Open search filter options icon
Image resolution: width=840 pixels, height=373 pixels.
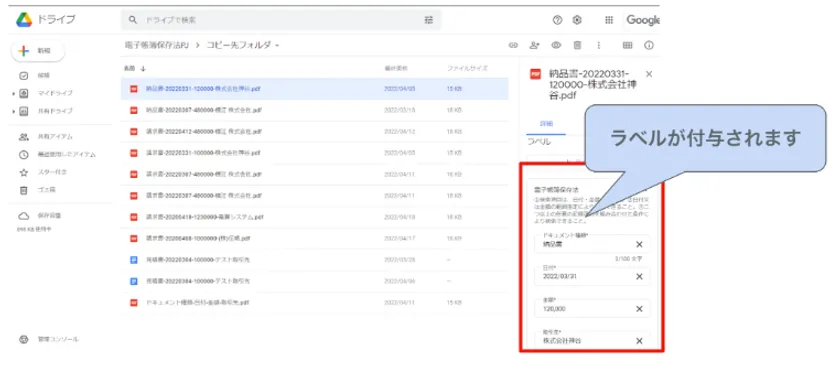coord(429,20)
